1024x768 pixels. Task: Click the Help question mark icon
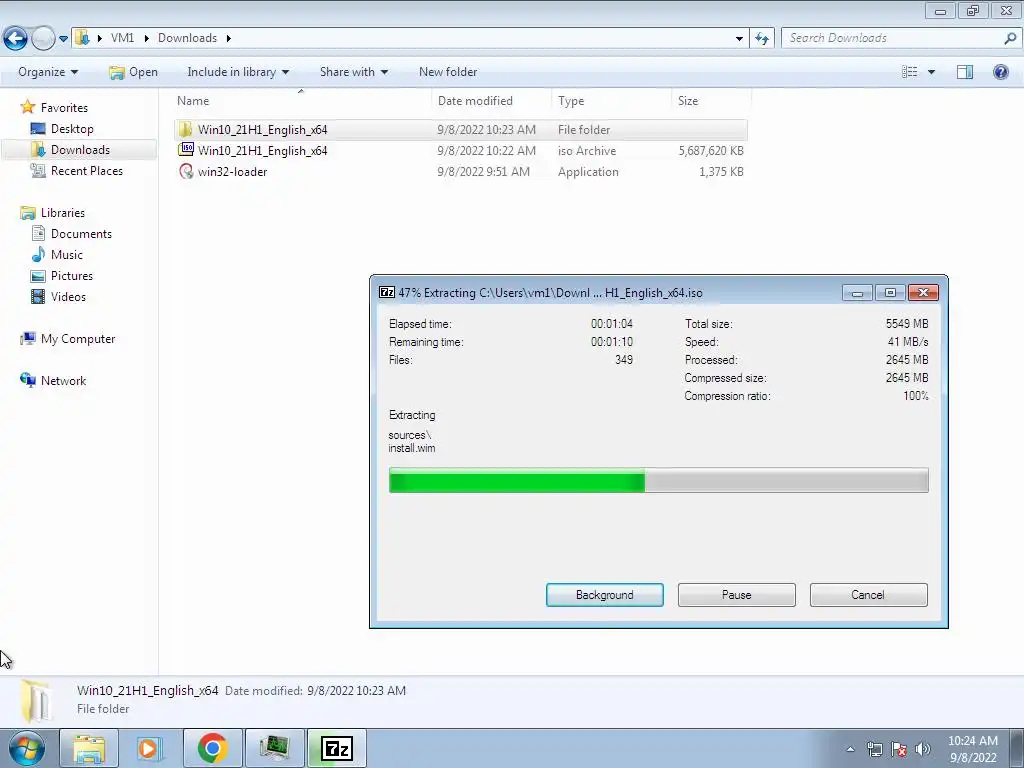[1000, 72]
